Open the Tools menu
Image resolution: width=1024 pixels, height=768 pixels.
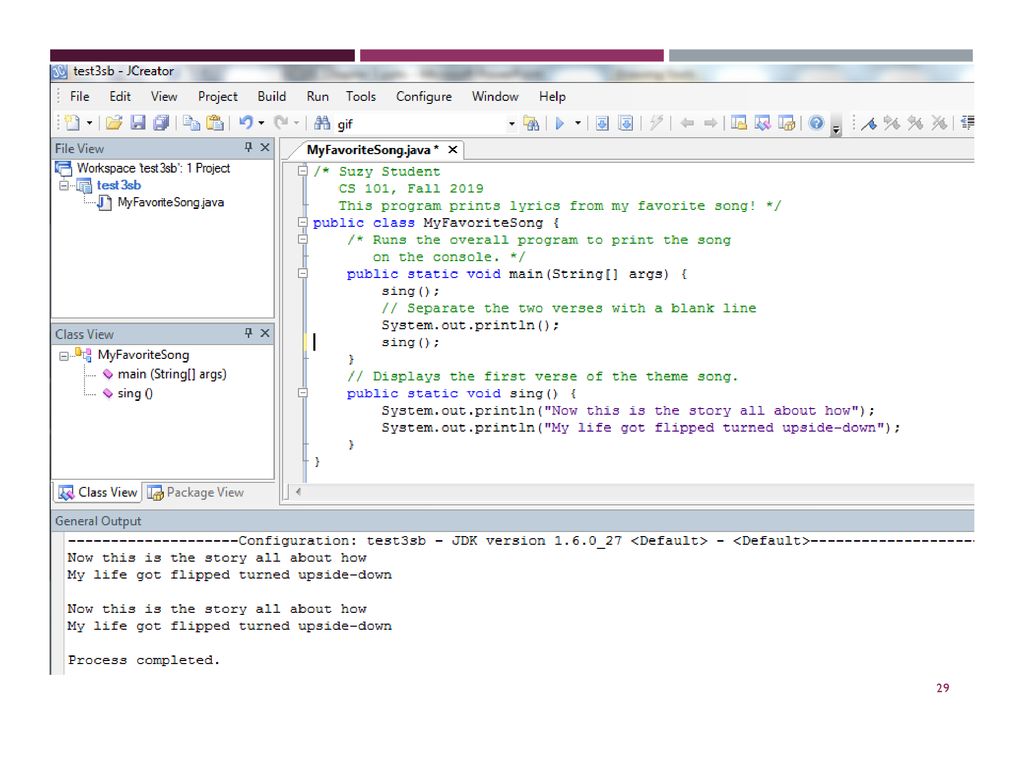[361, 97]
